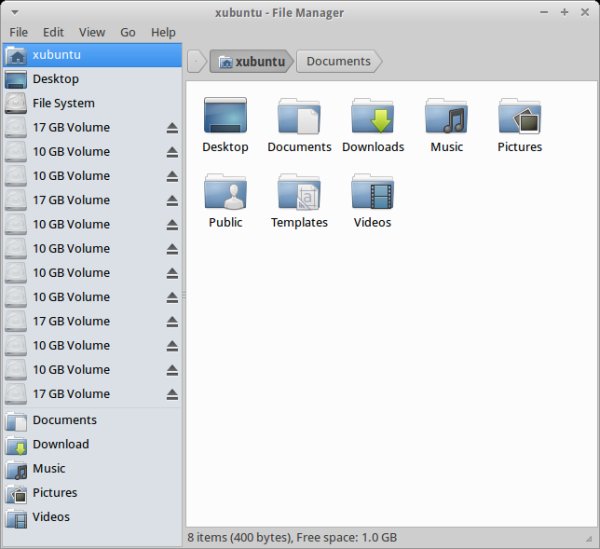This screenshot has width=600, height=549.
Task: Click the path bar left scroll arrow
Action: 196,61
